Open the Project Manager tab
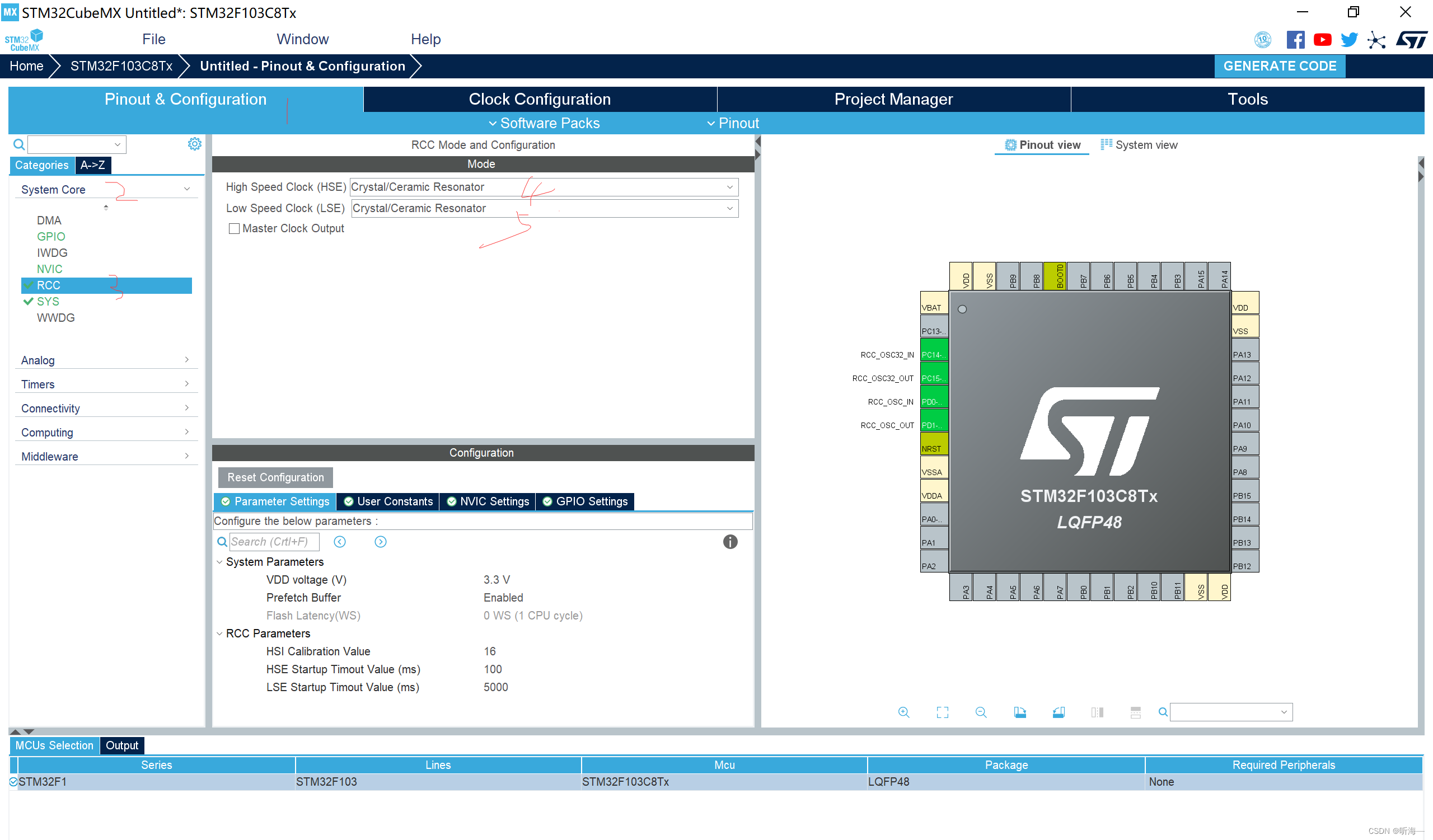1433x840 pixels. pos(893,98)
